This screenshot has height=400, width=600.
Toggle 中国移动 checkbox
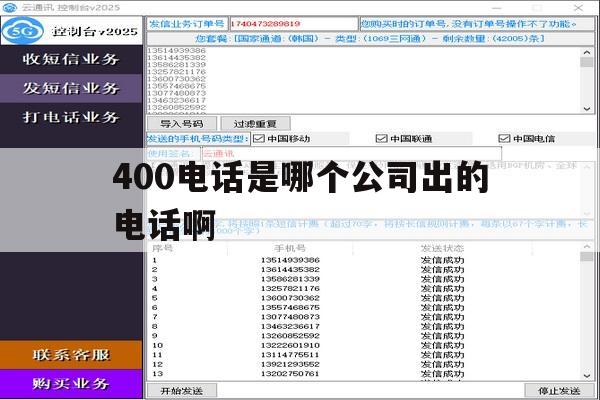[259, 139]
